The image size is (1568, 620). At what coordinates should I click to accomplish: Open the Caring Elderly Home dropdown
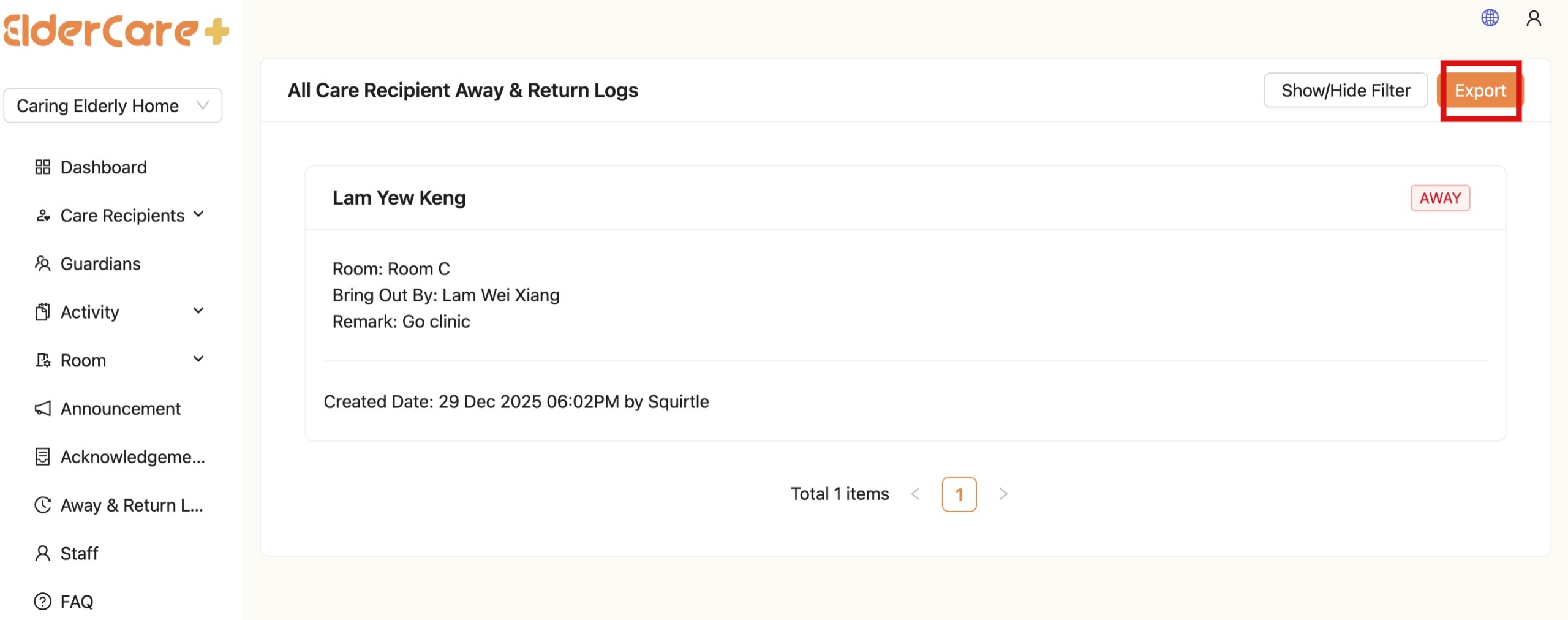113,105
